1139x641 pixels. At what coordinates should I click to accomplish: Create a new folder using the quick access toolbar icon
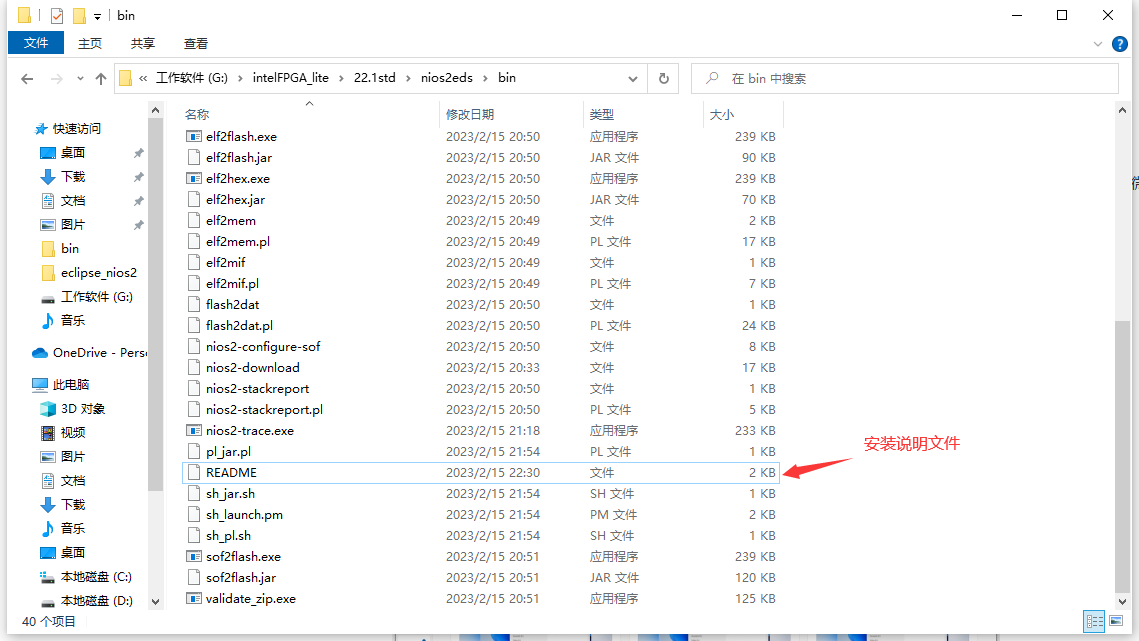click(79, 15)
